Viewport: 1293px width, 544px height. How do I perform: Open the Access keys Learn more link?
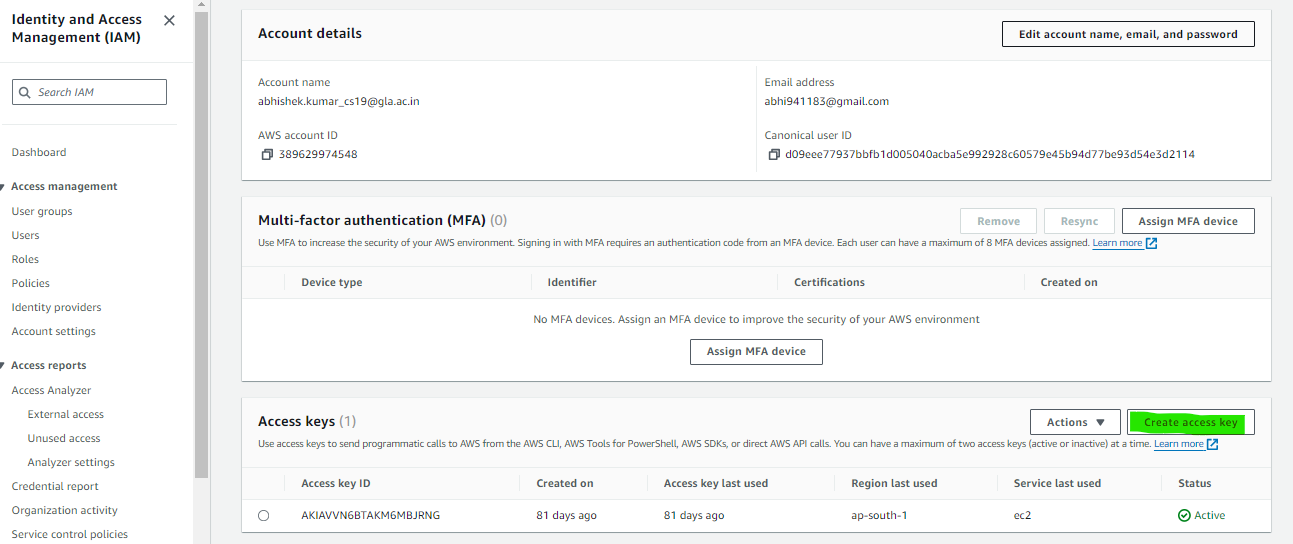[x=1178, y=444]
